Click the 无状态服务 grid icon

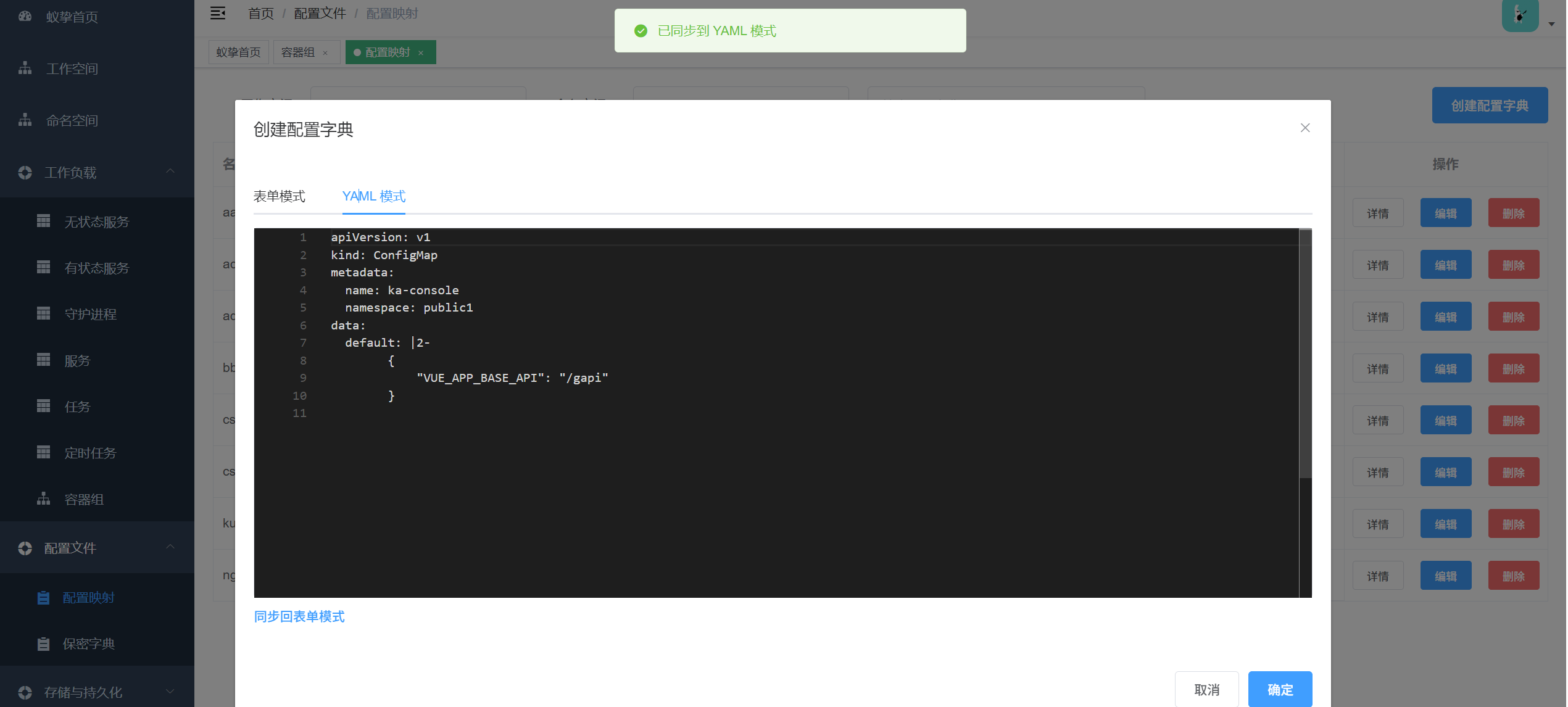click(43, 221)
